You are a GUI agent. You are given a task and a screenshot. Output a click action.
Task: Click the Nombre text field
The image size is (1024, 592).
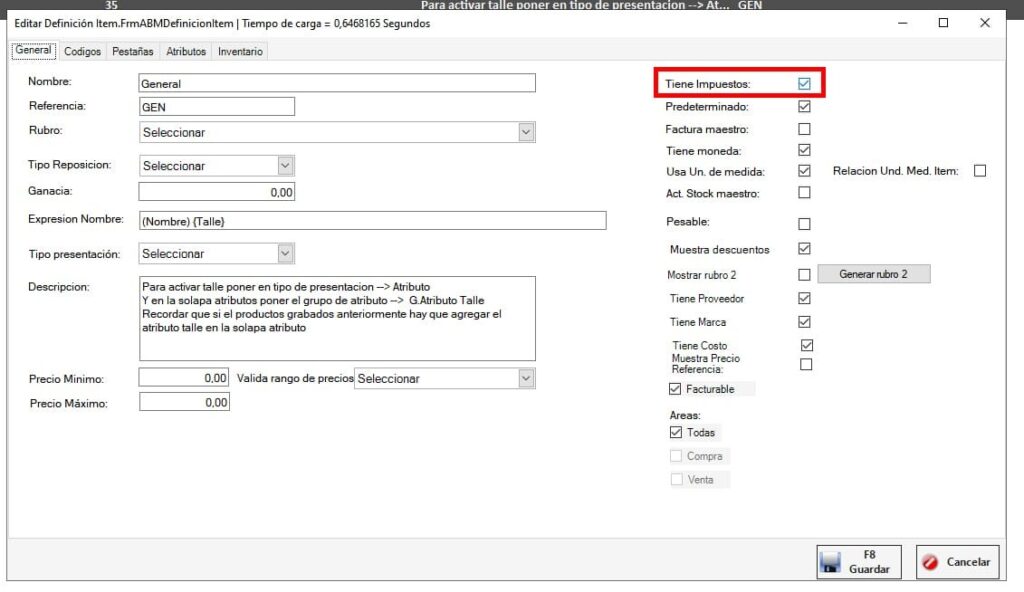click(x=337, y=84)
